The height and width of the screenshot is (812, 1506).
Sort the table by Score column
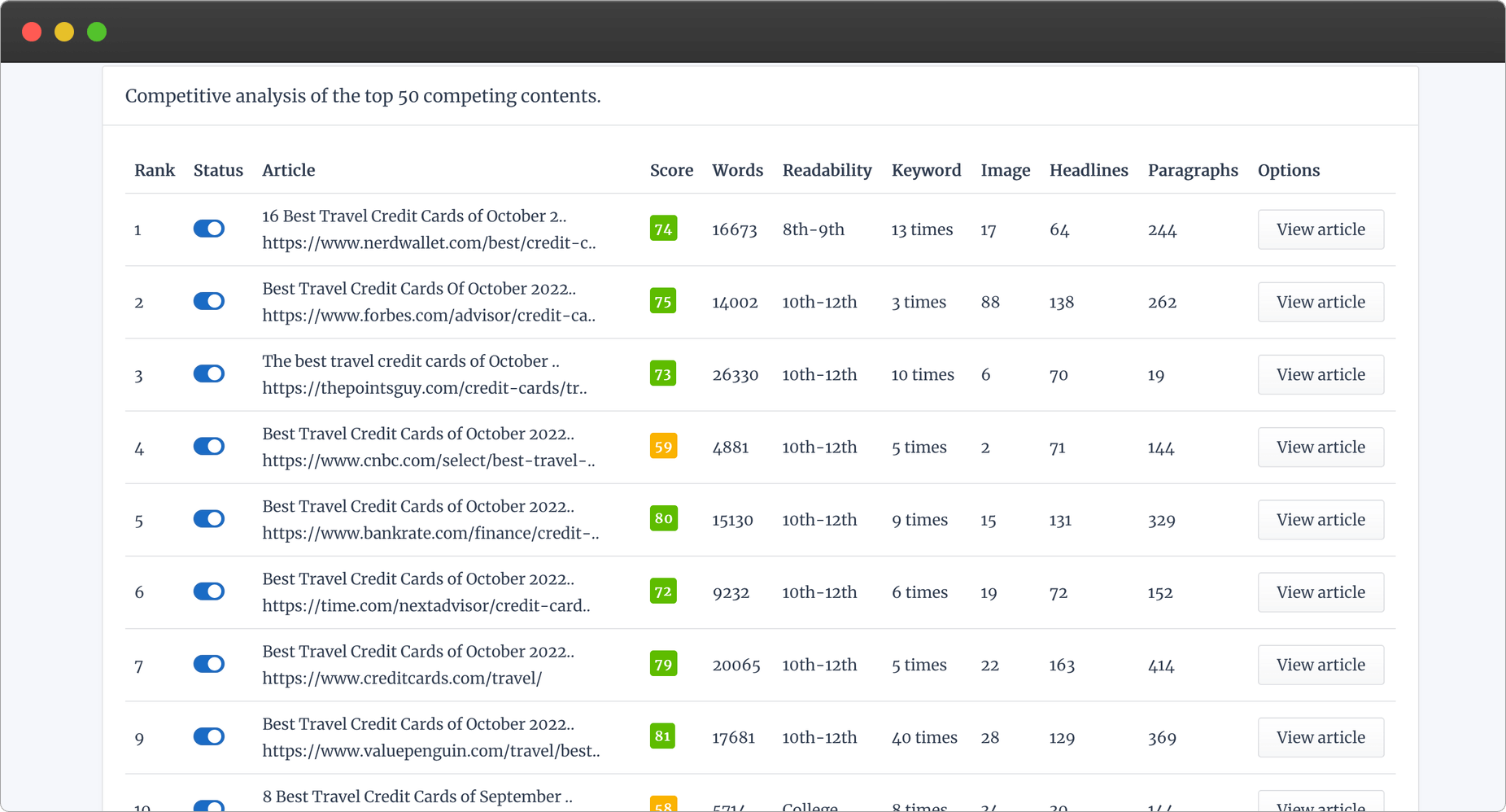click(x=671, y=170)
